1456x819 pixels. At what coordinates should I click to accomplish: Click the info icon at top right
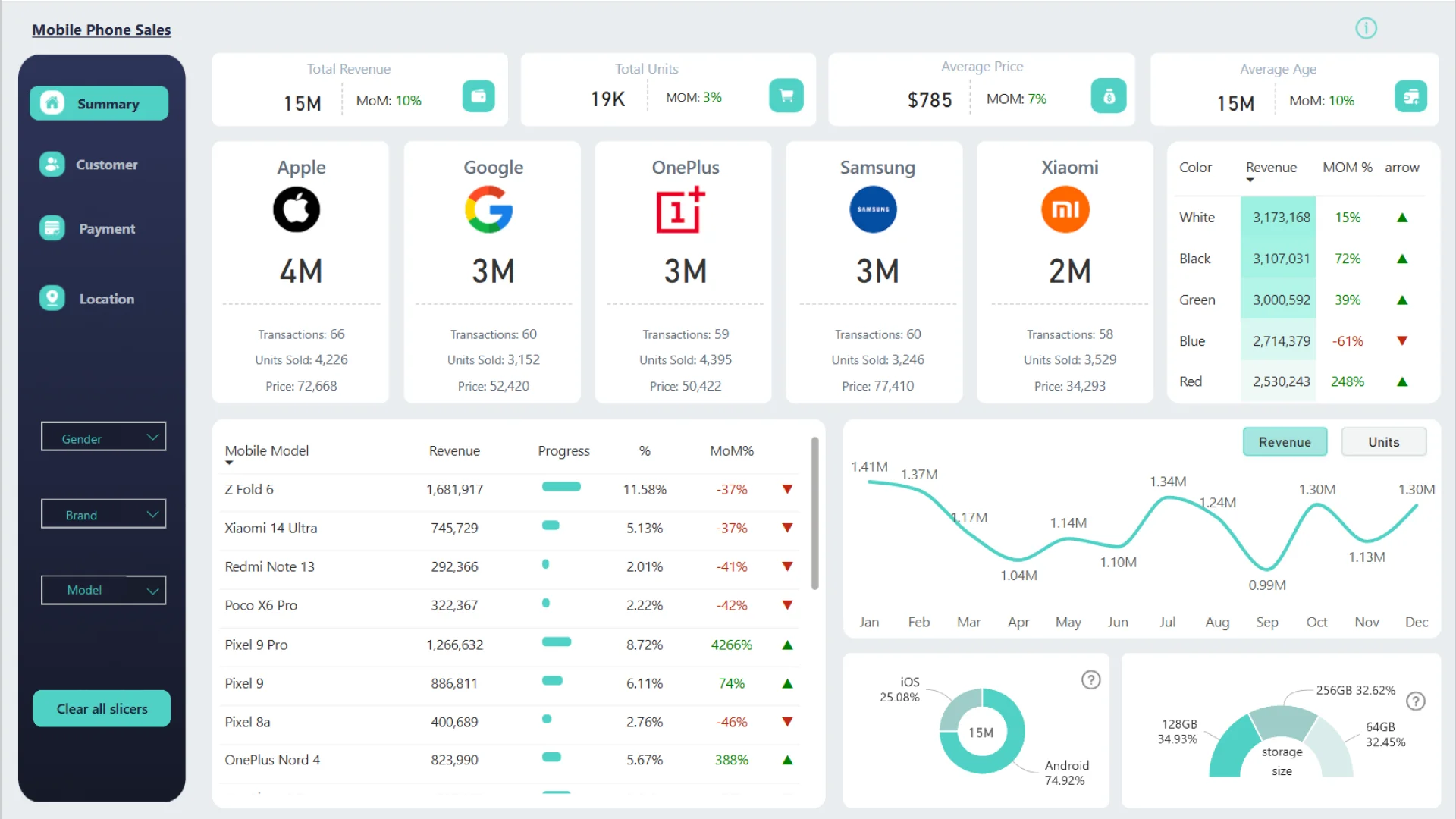click(x=1366, y=29)
